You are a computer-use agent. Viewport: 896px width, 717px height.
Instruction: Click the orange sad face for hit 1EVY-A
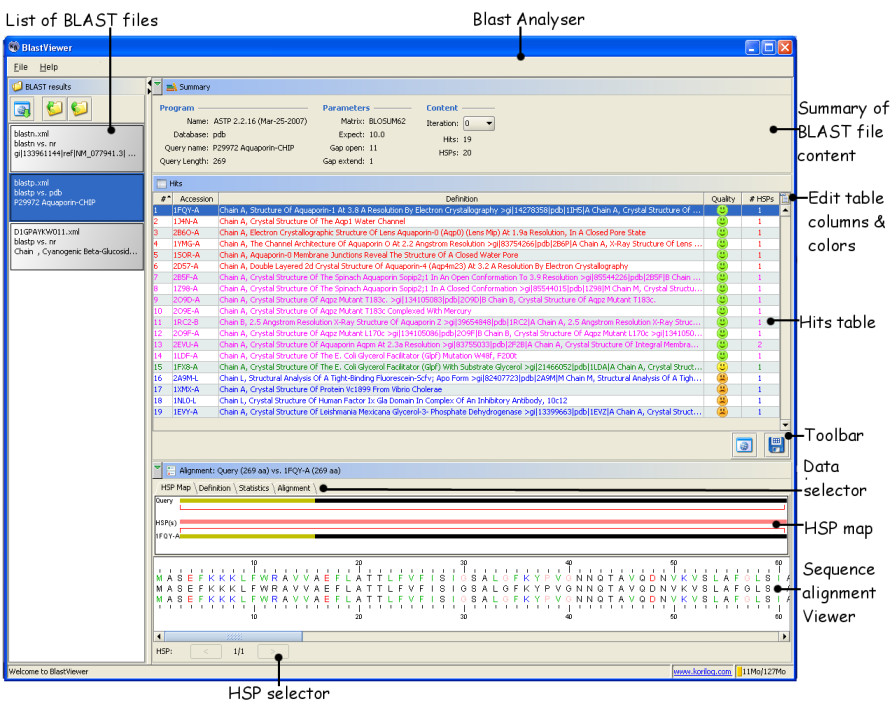(x=722, y=412)
